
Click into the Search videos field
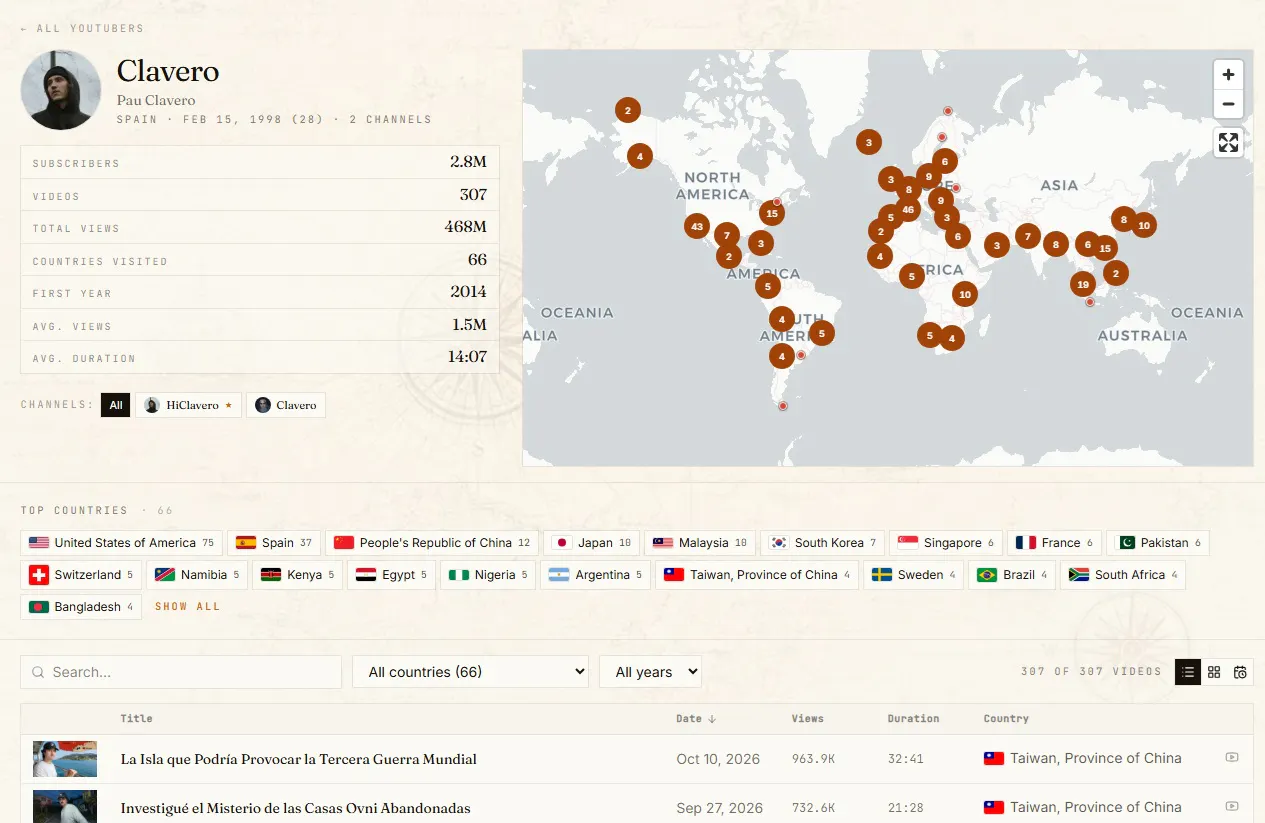tap(181, 672)
